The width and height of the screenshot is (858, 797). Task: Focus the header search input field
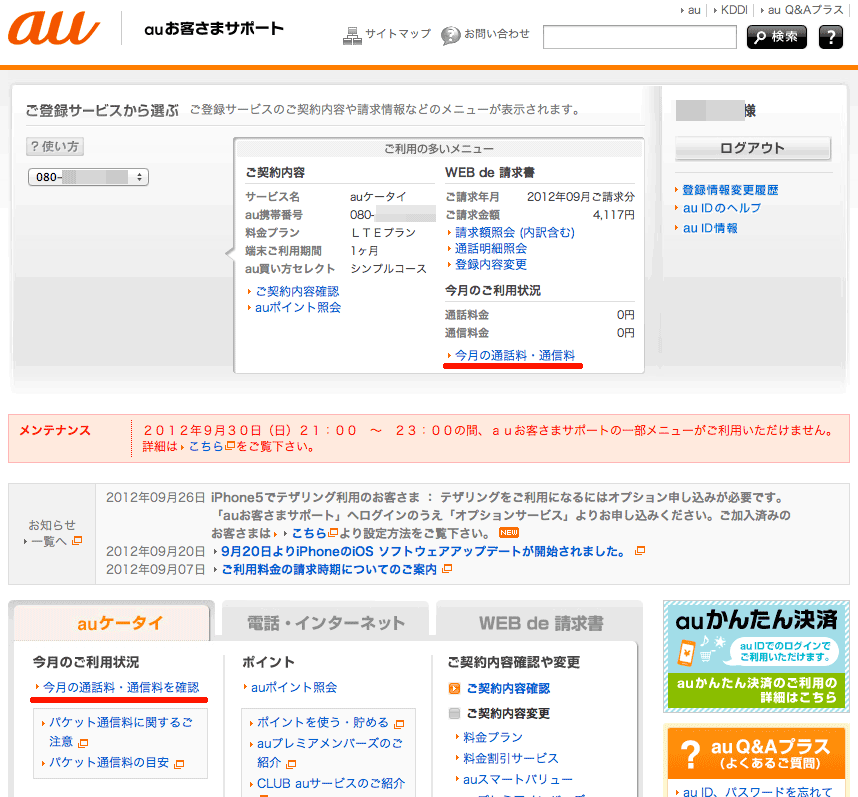coord(639,37)
